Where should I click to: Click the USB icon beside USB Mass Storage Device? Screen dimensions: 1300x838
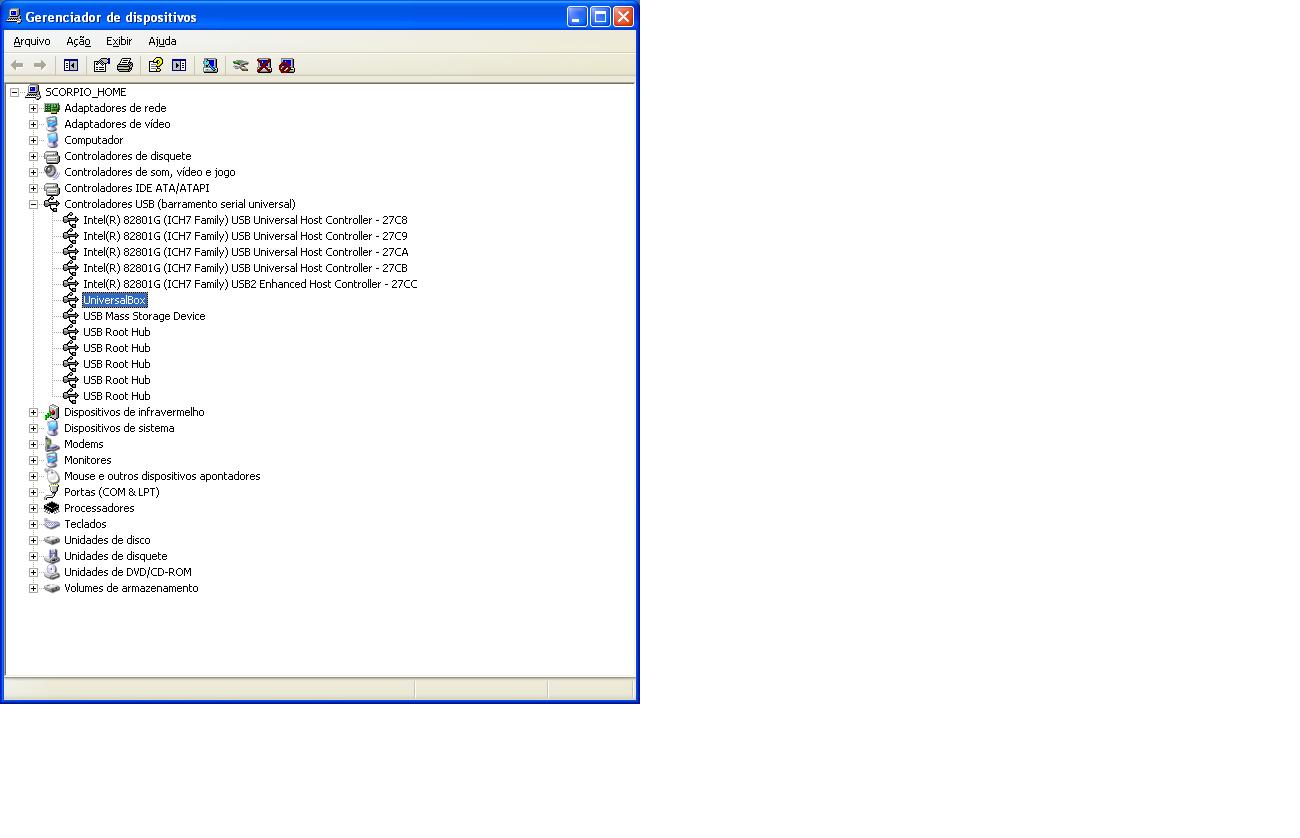71,316
